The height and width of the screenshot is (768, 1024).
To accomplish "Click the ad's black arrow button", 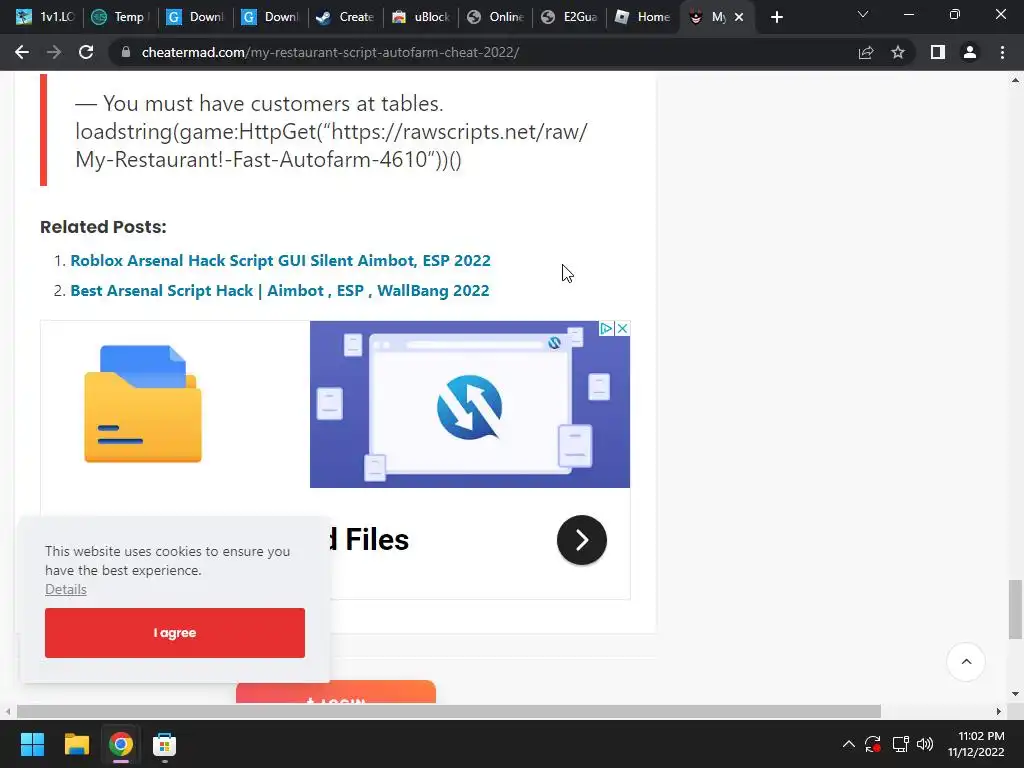I will click(x=582, y=540).
